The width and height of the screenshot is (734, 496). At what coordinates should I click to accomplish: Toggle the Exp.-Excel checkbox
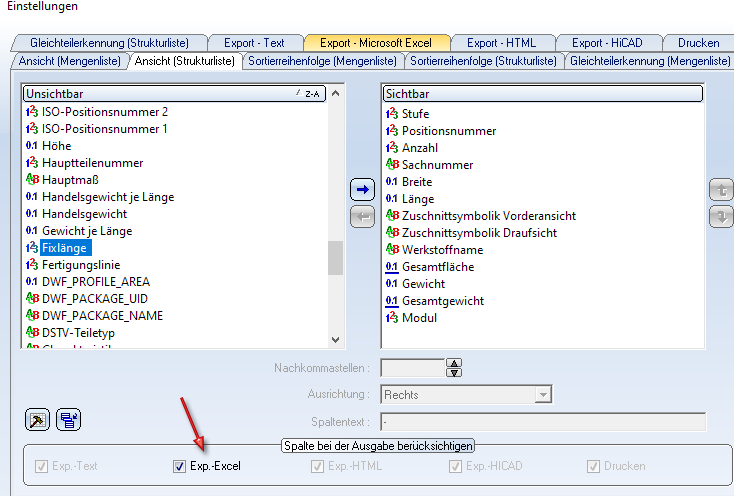pyautogui.click(x=179, y=466)
